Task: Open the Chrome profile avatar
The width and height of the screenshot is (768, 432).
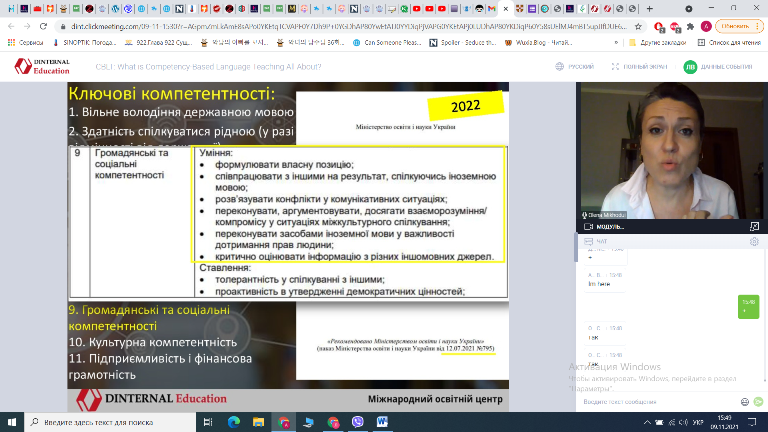Action: click(x=706, y=26)
